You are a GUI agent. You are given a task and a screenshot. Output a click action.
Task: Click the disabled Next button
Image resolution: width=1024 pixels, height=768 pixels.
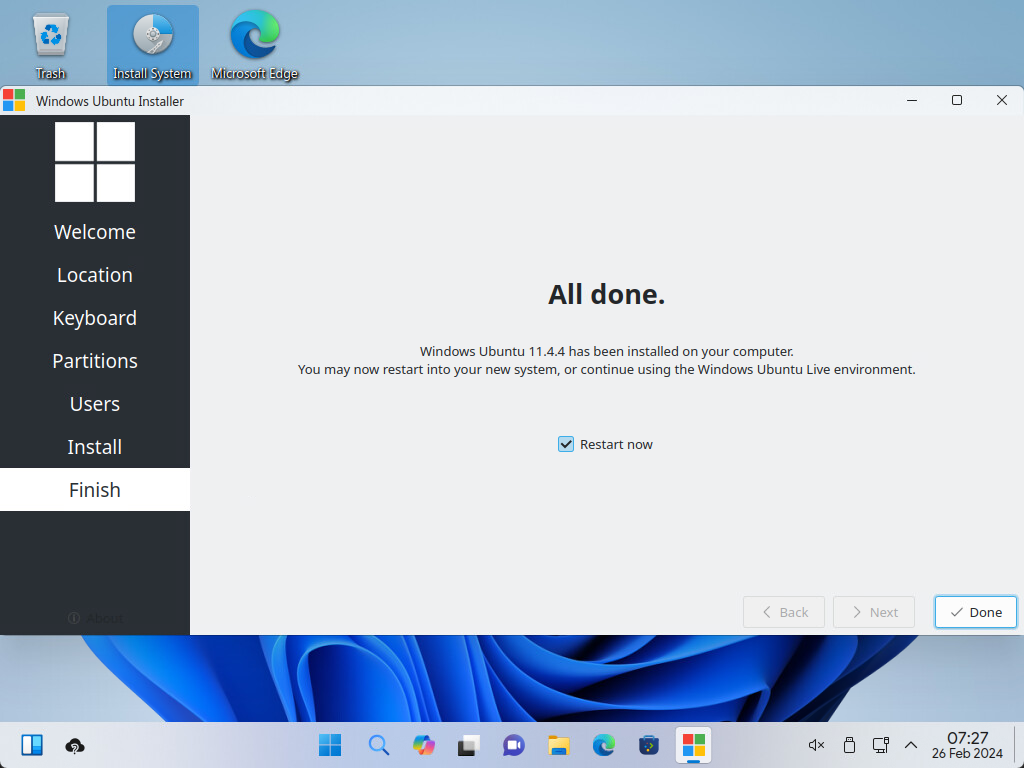tap(874, 612)
